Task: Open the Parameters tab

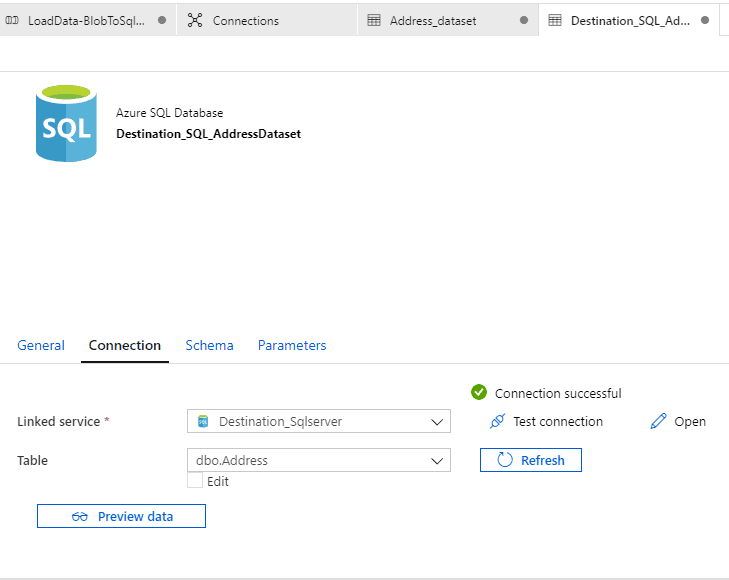Action: pyautogui.click(x=292, y=345)
